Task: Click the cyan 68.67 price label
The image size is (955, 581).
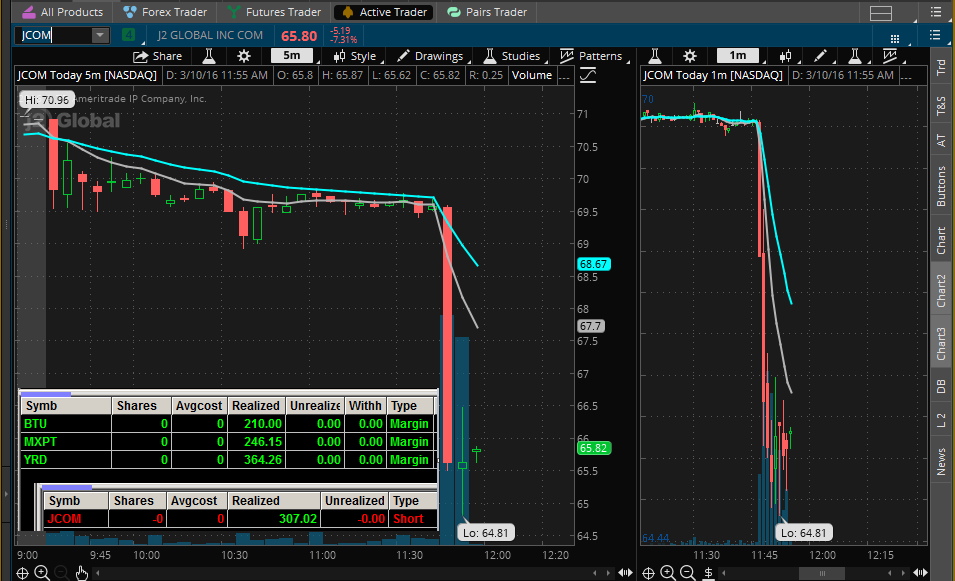Action: 593,264
